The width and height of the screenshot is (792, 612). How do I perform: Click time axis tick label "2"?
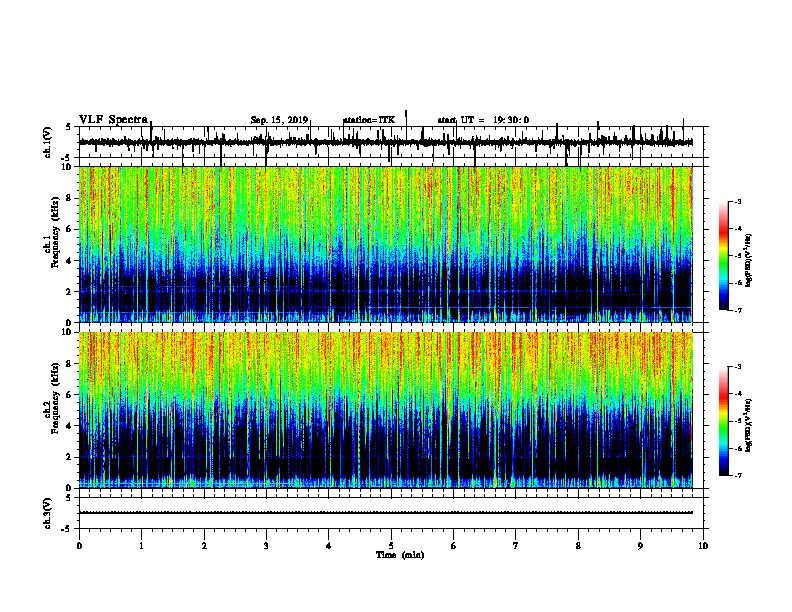[204, 546]
